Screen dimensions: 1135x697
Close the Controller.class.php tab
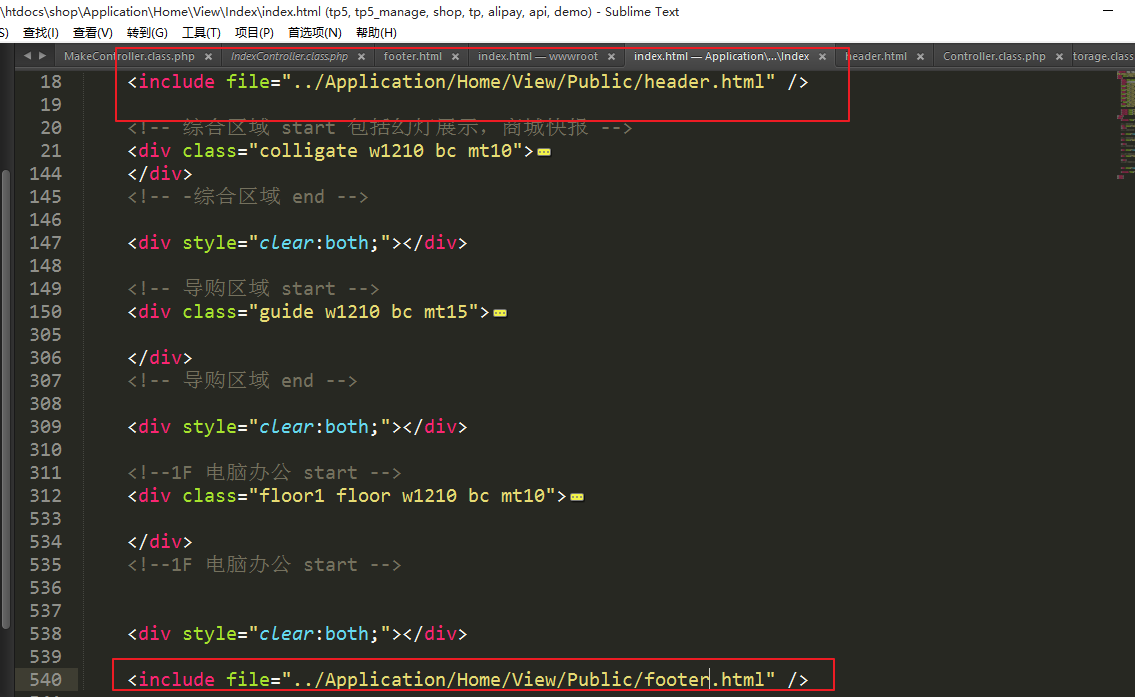point(1058,57)
